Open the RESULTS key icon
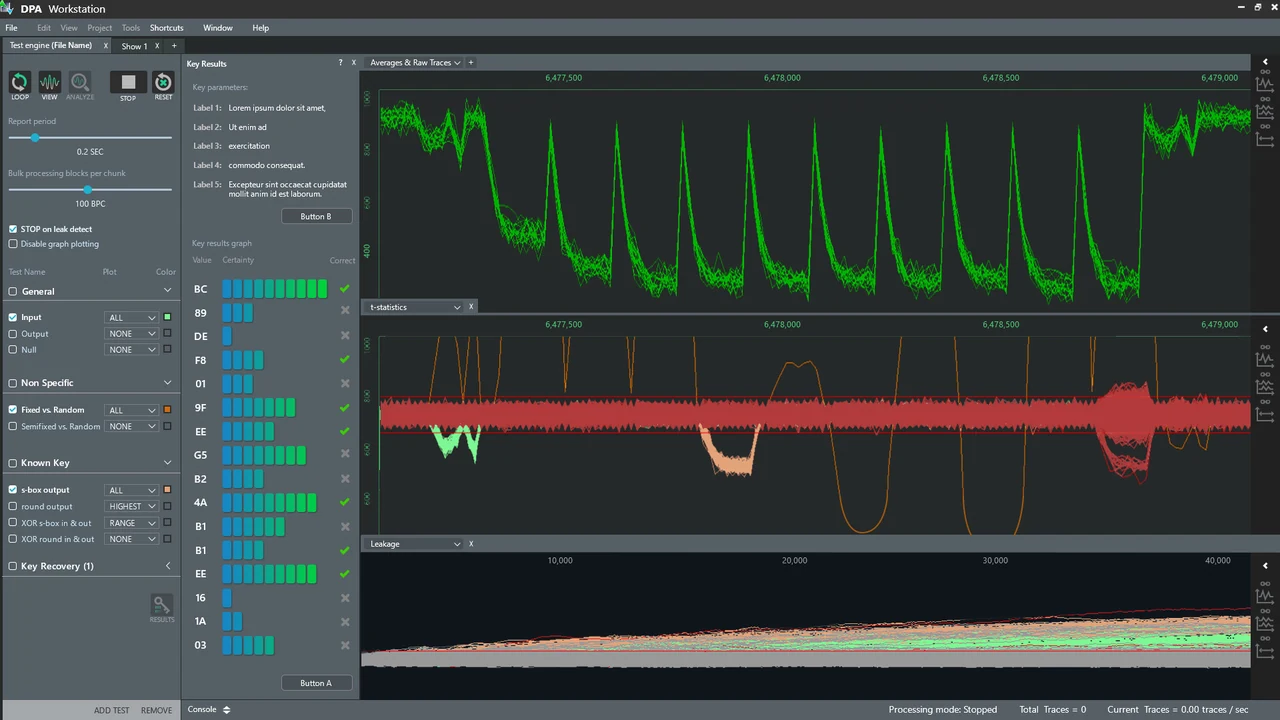This screenshot has height=720, width=1280. pyautogui.click(x=162, y=606)
